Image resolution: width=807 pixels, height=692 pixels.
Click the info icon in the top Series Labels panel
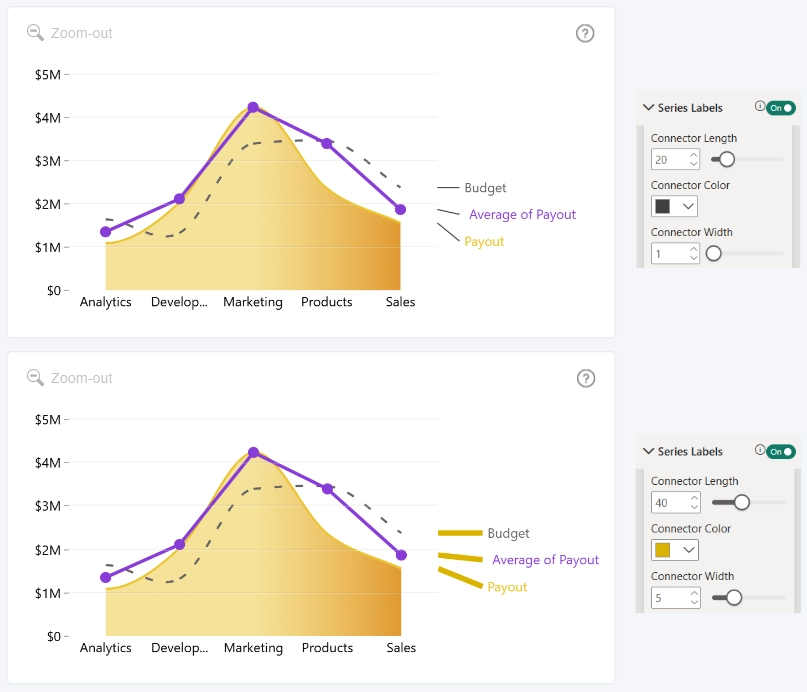(x=760, y=106)
